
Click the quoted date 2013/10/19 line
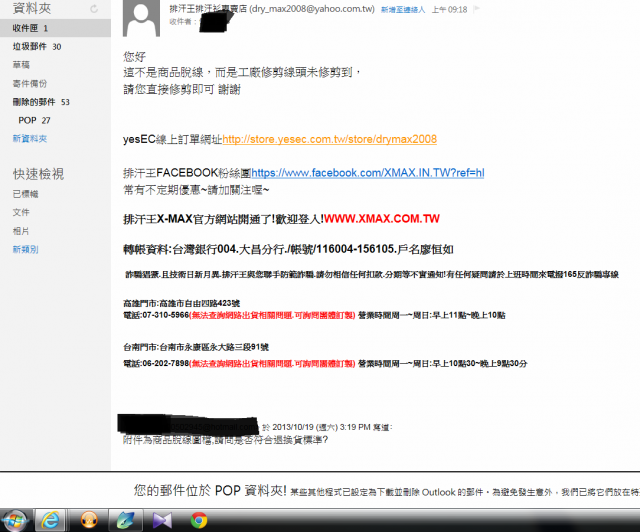click(327, 427)
